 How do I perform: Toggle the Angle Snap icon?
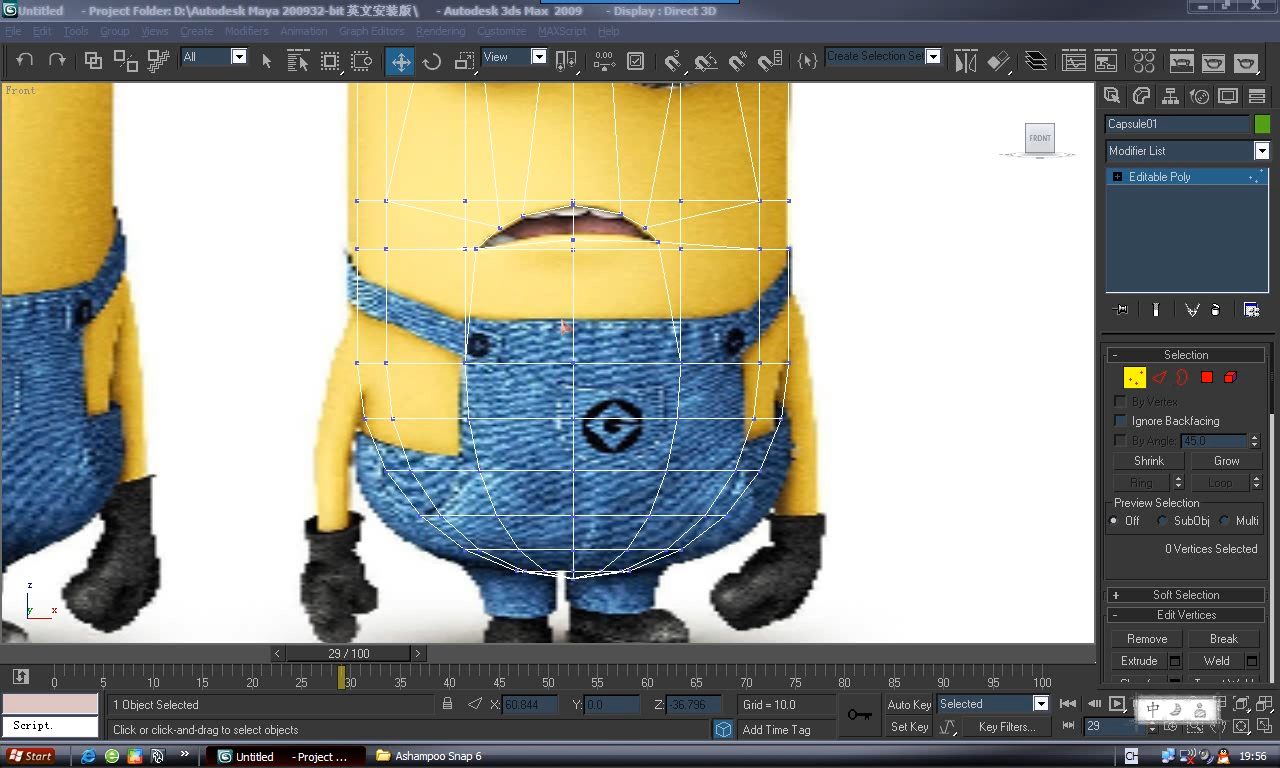click(705, 61)
